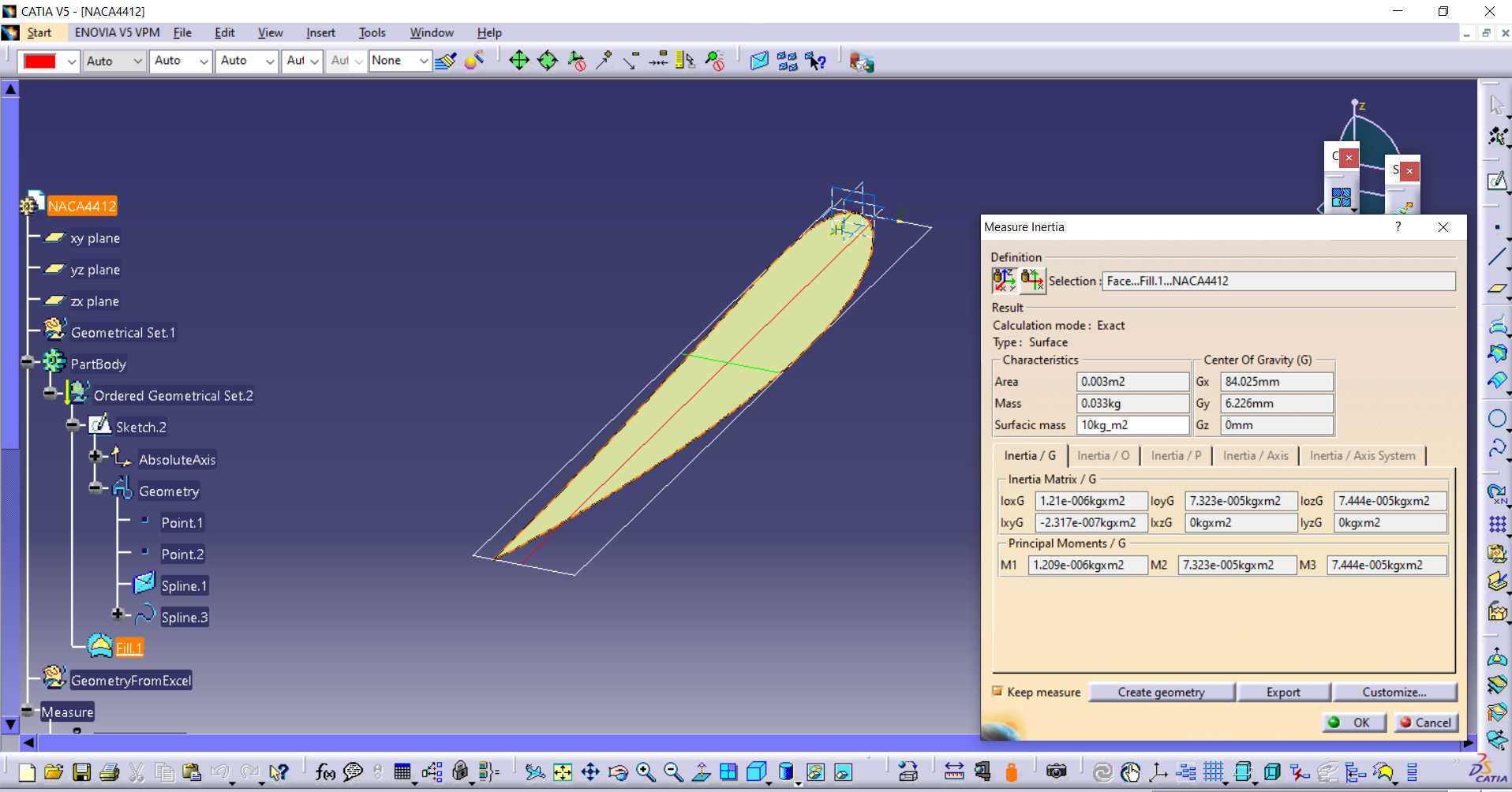Activate the Pan view tool
Screen dimensions: 1512x792
tap(590, 772)
